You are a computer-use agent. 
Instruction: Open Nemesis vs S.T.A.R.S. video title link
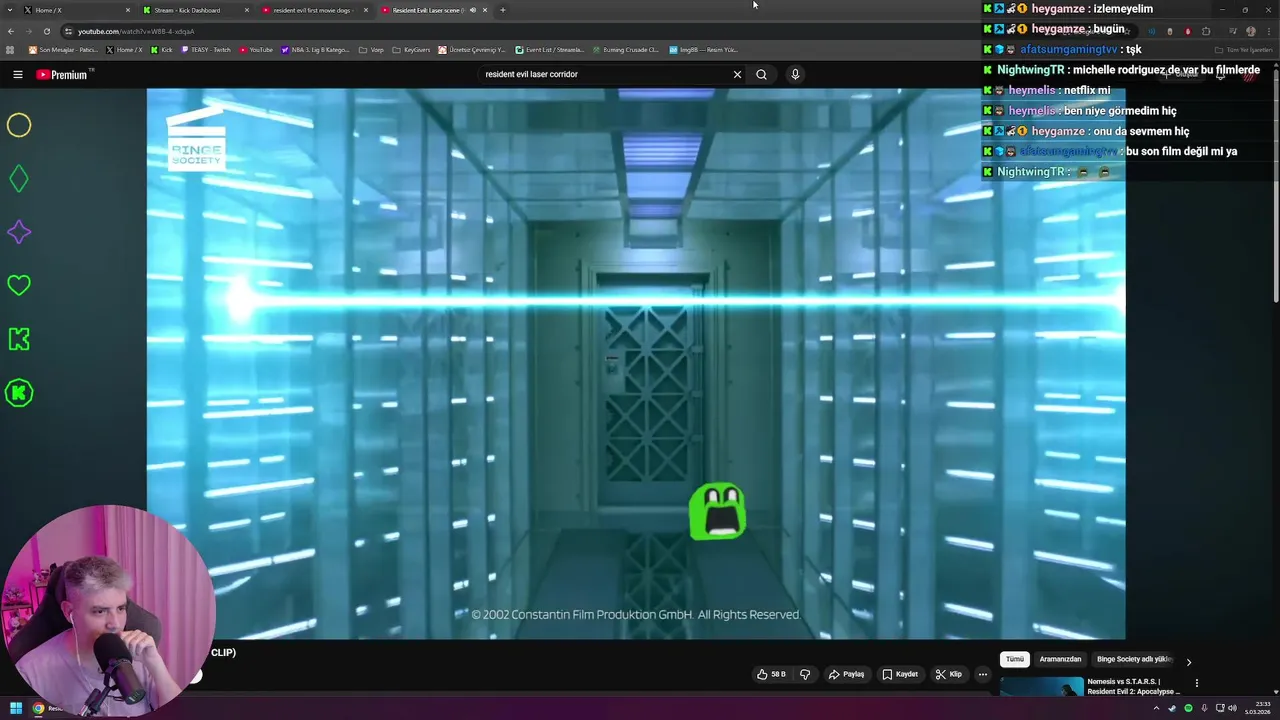1133,686
